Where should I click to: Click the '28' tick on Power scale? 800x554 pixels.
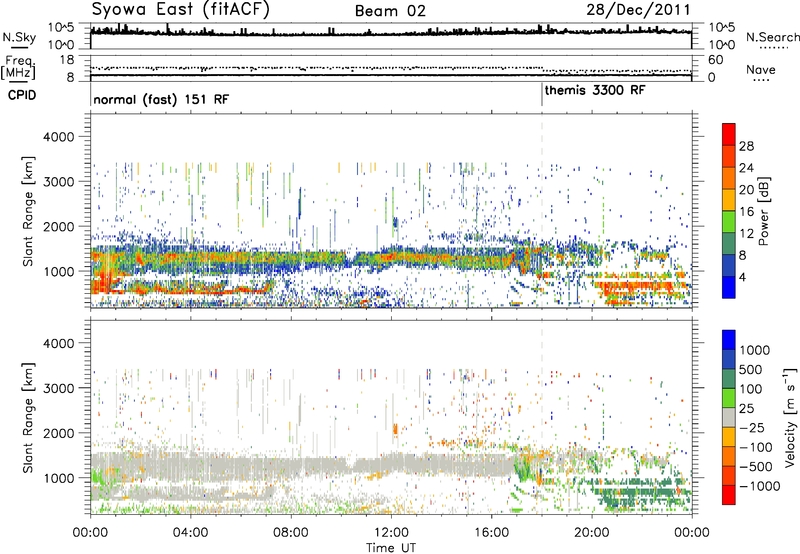point(746,146)
